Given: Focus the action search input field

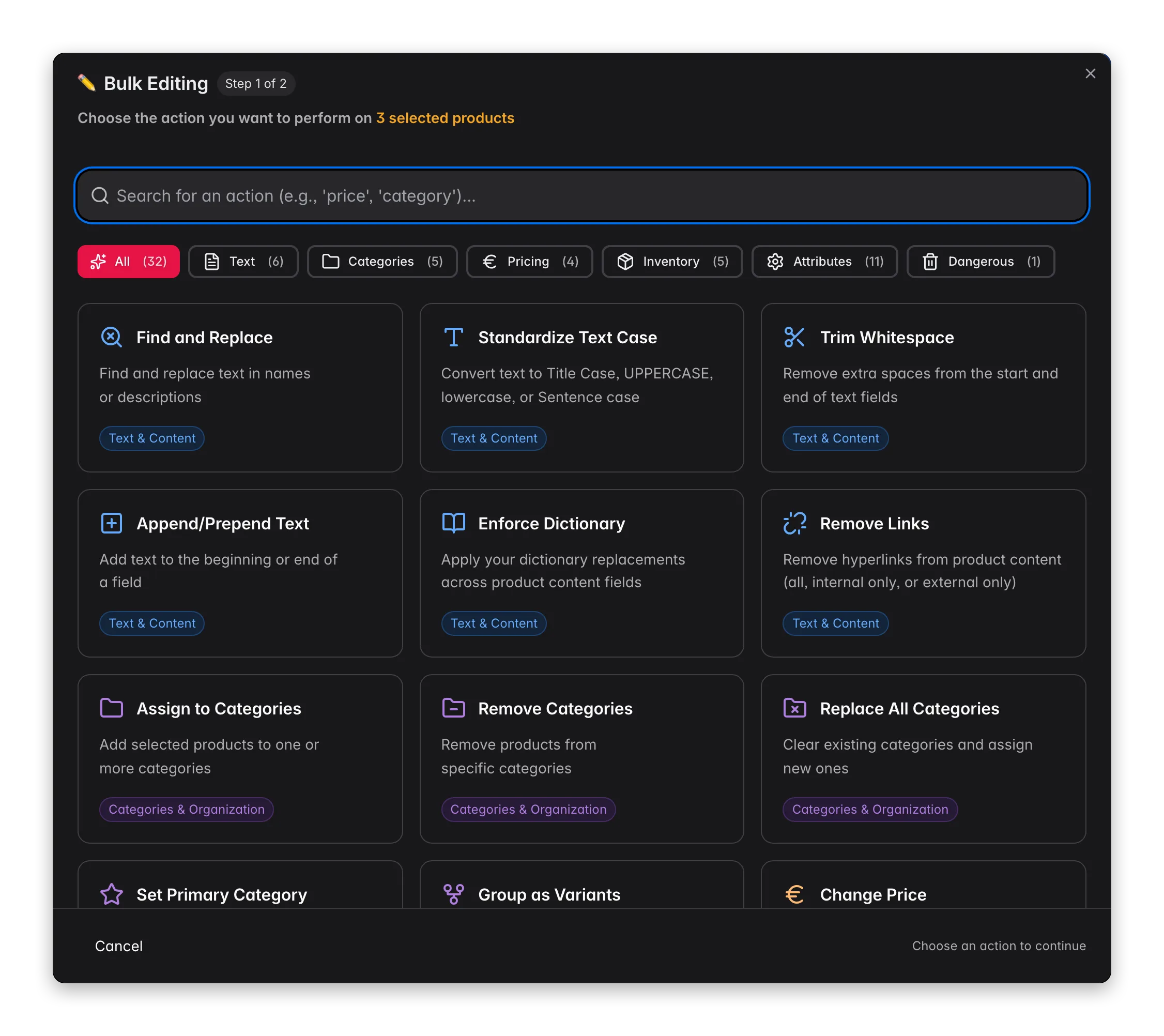Looking at the screenshot, I should (581, 195).
